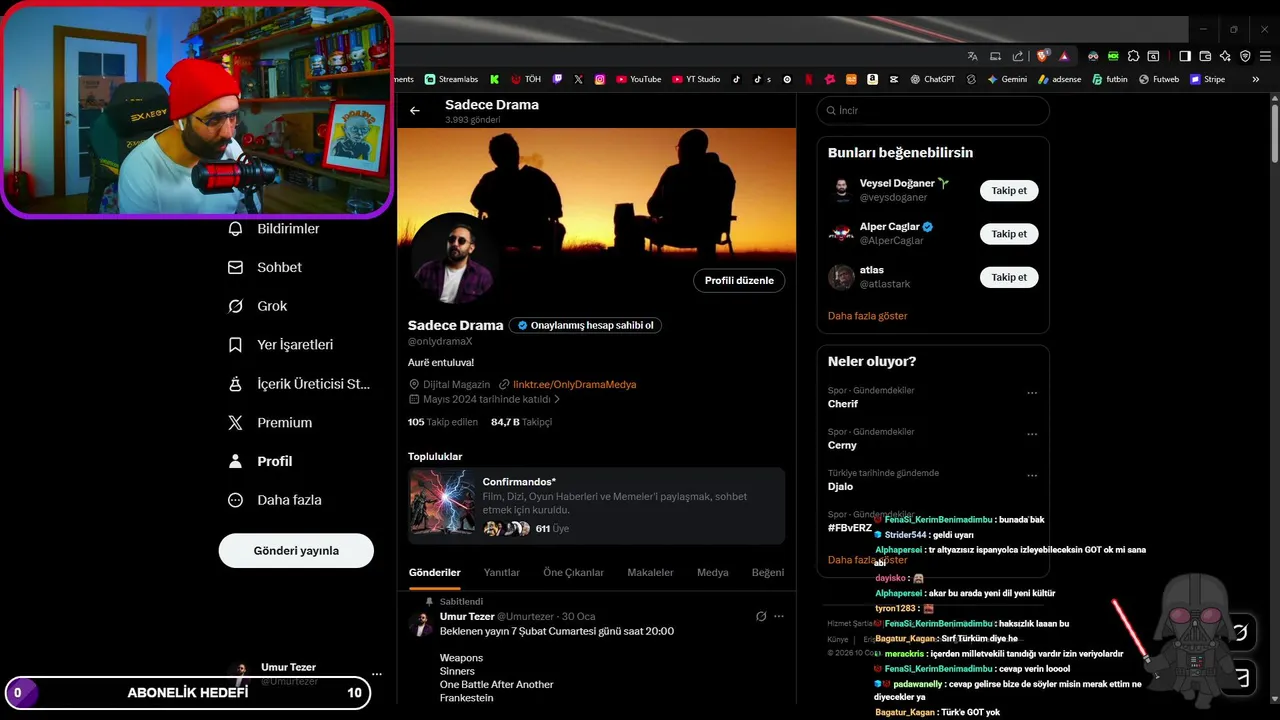Screen dimensions: 1280x720
Task: Open Premium from the sidebar
Action: (x=270, y=423)
